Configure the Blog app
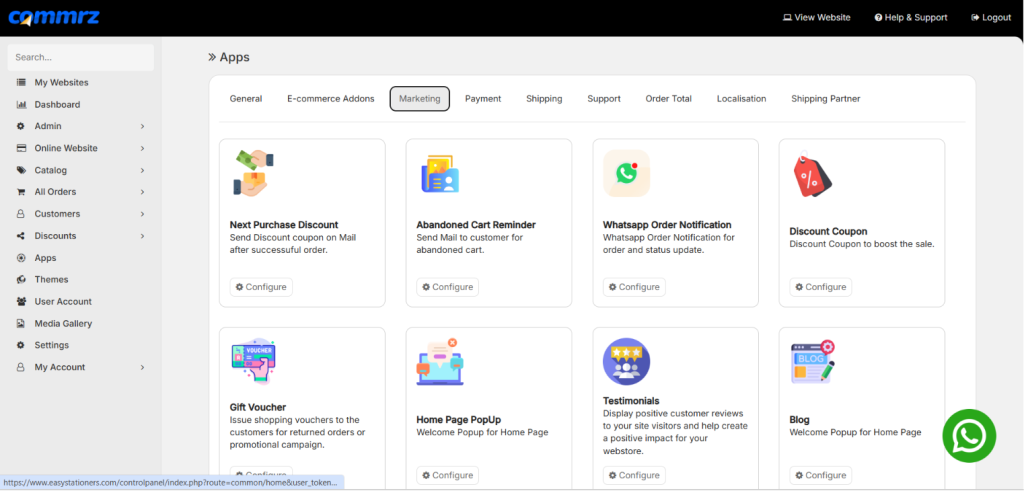Viewport: 1024px width, 491px height. (x=820, y=475)
